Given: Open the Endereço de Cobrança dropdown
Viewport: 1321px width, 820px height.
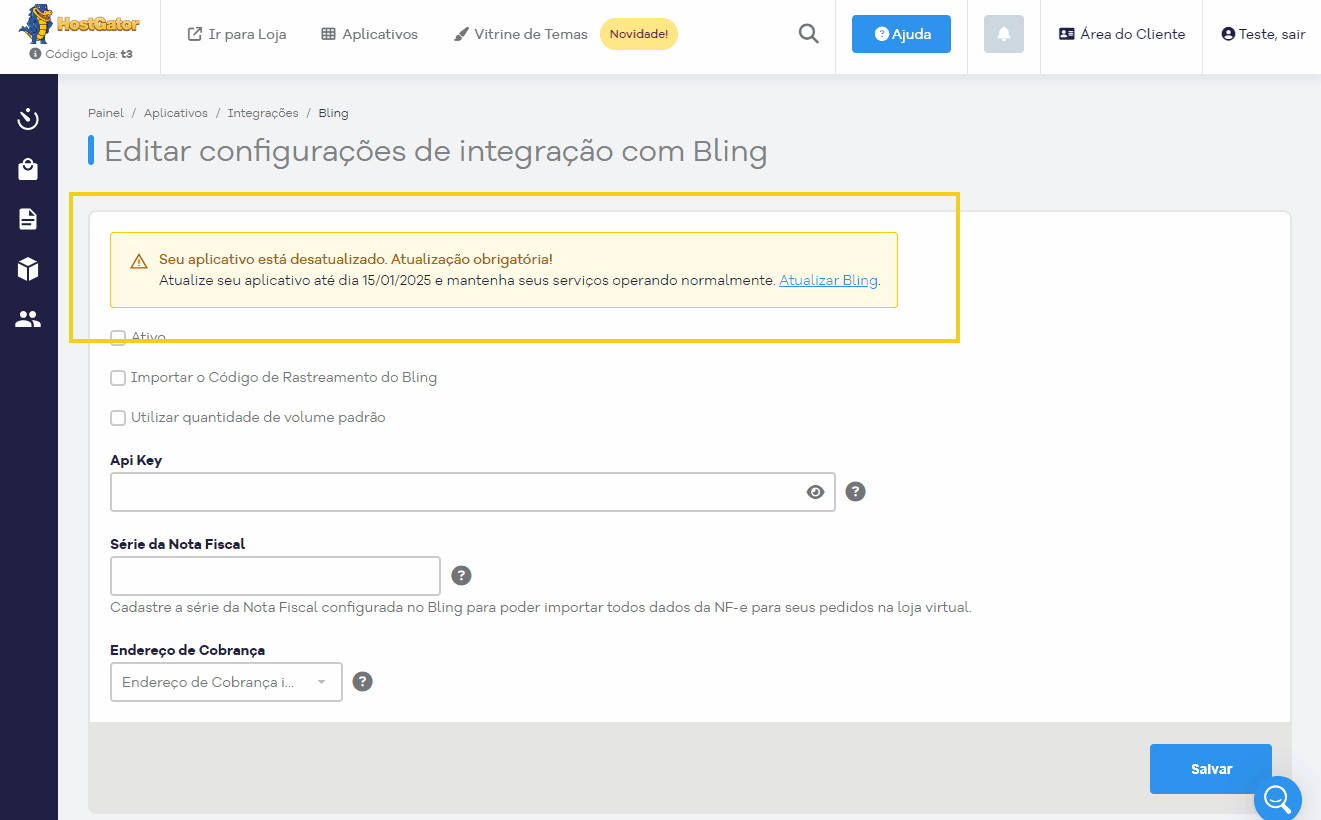Looking at the screenshot, I should [x=226, y=682].
